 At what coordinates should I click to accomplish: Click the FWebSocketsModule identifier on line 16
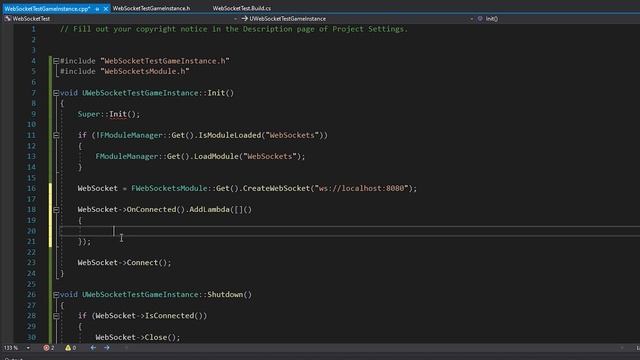(x=169, y=188)
